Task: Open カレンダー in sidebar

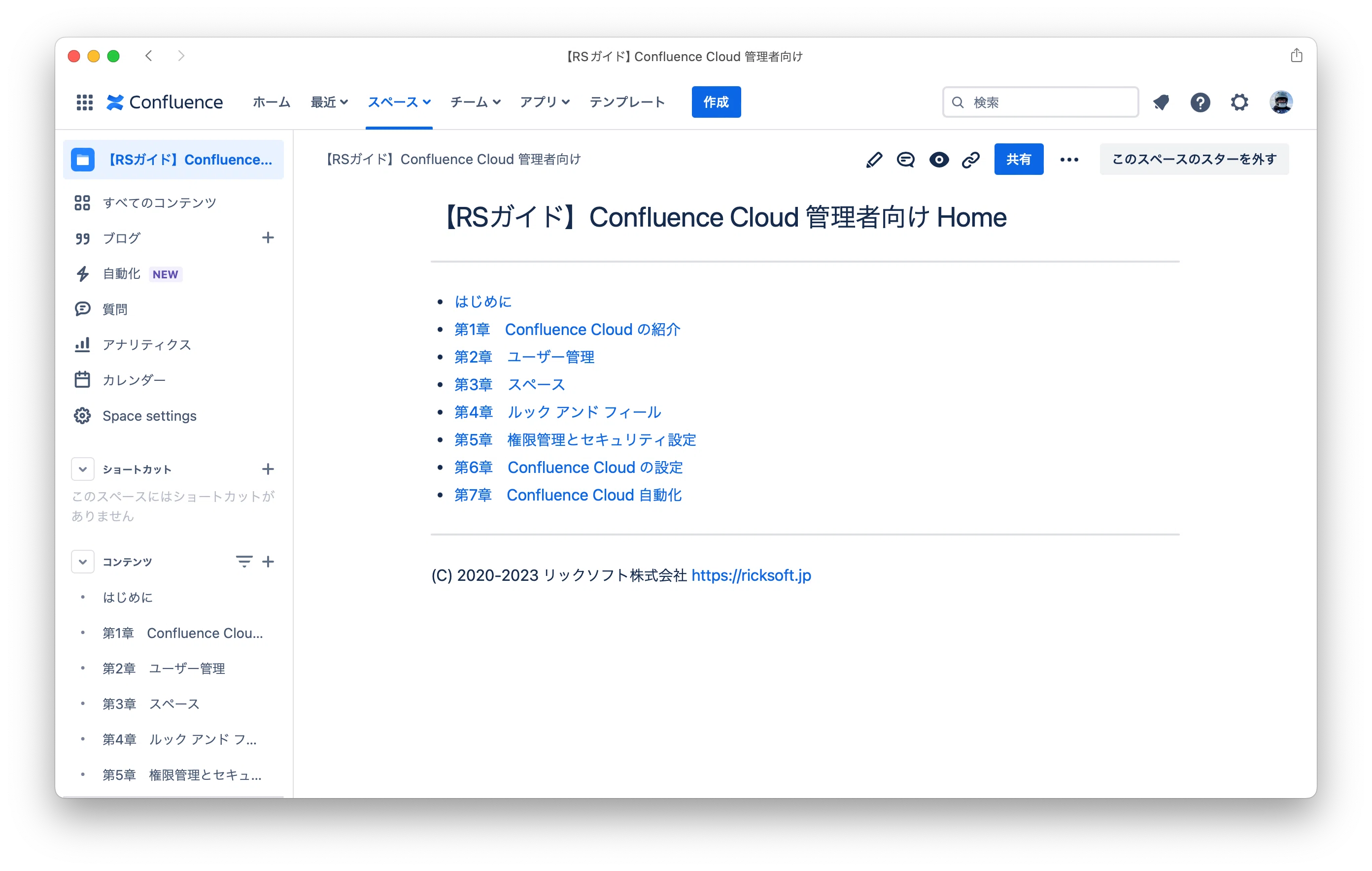Action: (x=173, y=380)
